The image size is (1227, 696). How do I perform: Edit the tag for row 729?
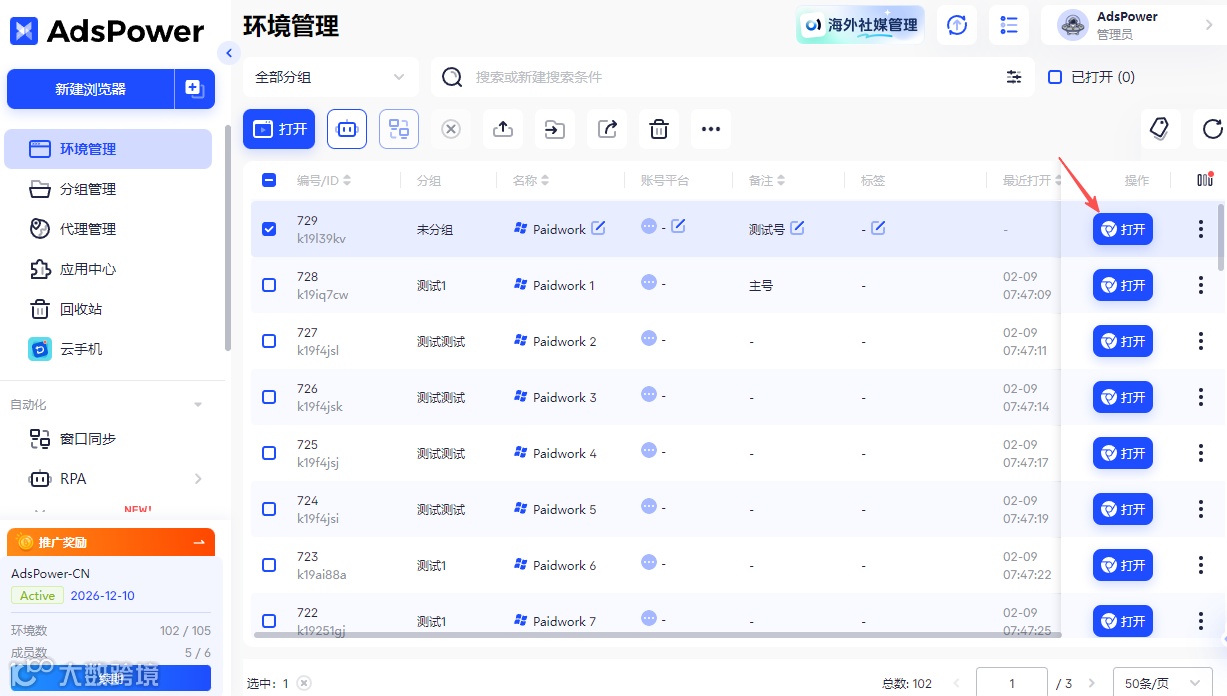(878, 228)
